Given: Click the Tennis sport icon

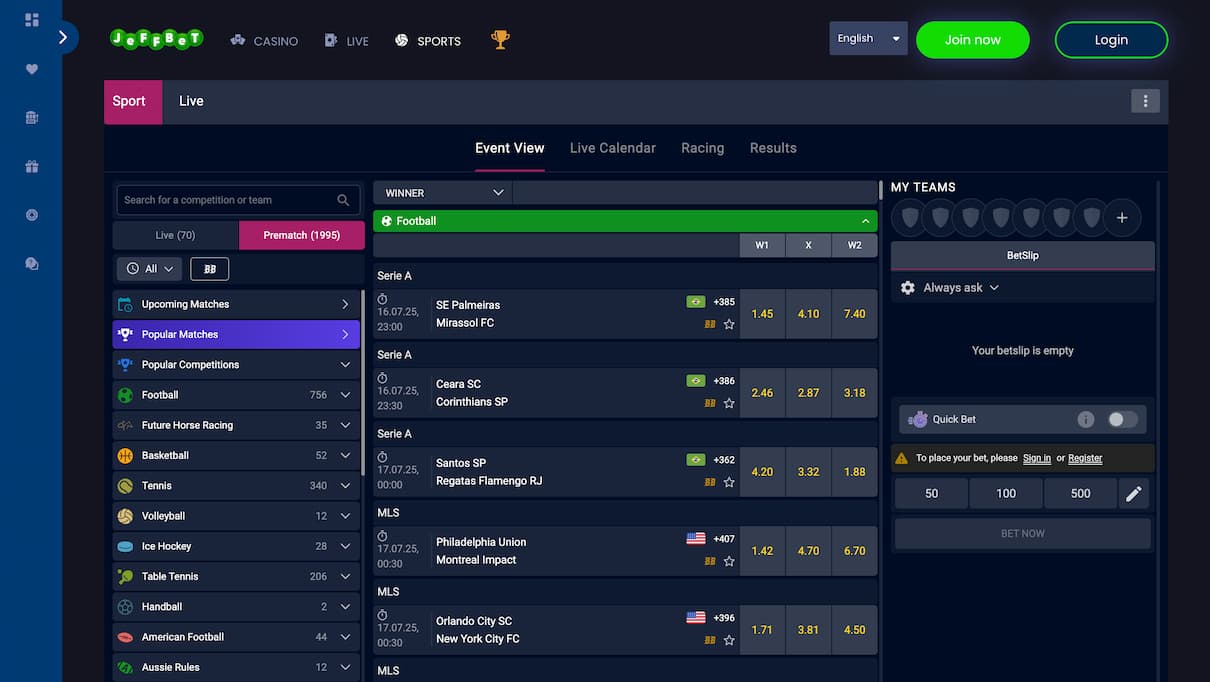Looking at the screenshot, I should tap(125, 485).
